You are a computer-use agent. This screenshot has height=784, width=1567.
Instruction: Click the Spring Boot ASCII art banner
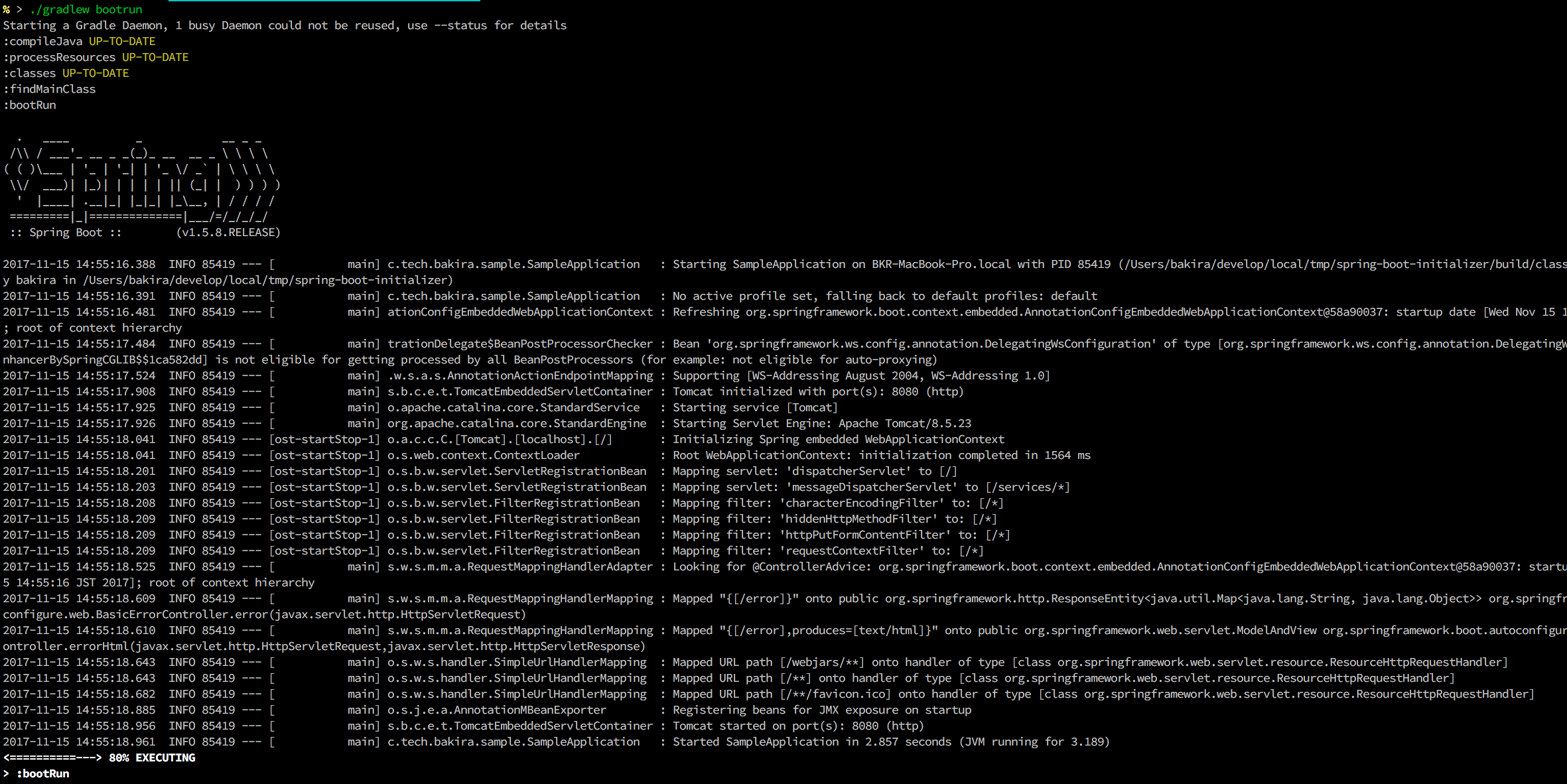[142, 178]
